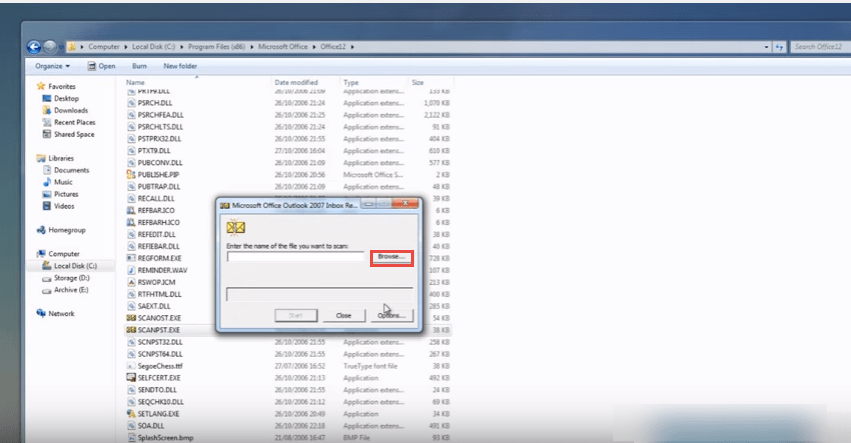Image resolution: width=851 pixels, height=443 pixels.
Task: Sort by the Size column header
Action: click(417, 83)
